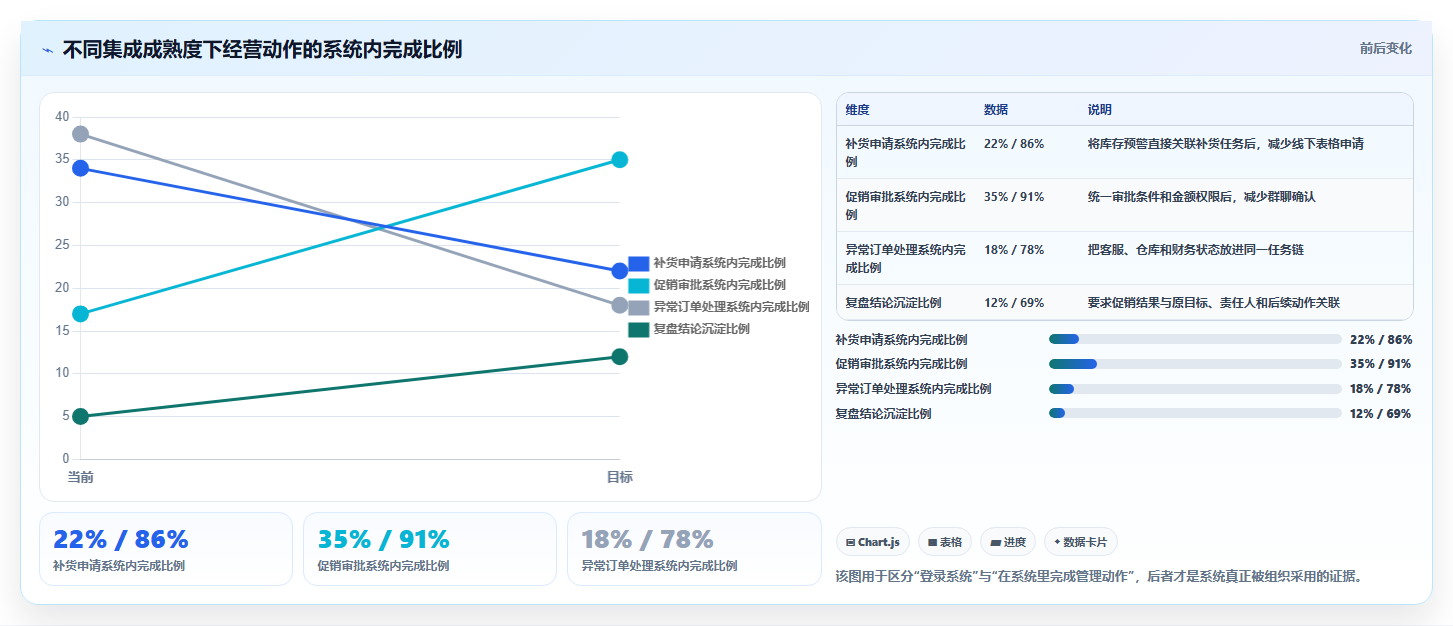Click the footnote about 登录系统
Image resolution: width=1453 pixels, height=626 pixels.
(x=1099, y=577)
